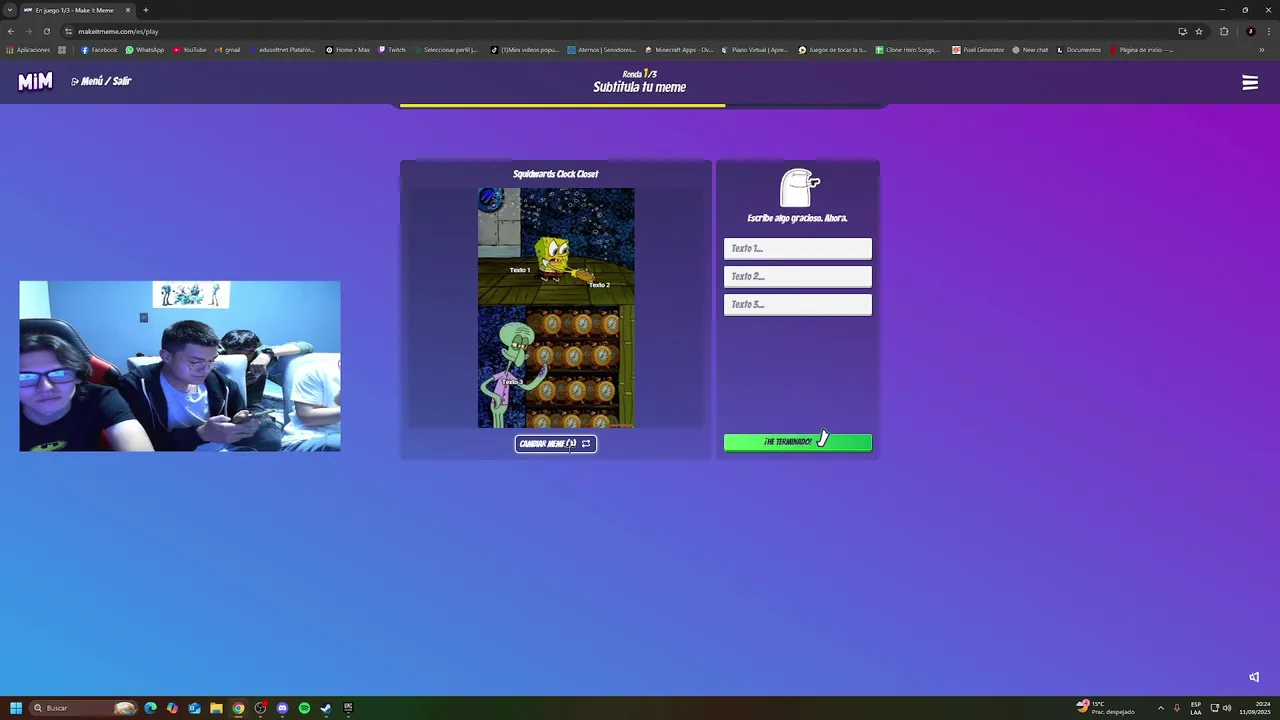Open clock and date 20:24

1254,708
